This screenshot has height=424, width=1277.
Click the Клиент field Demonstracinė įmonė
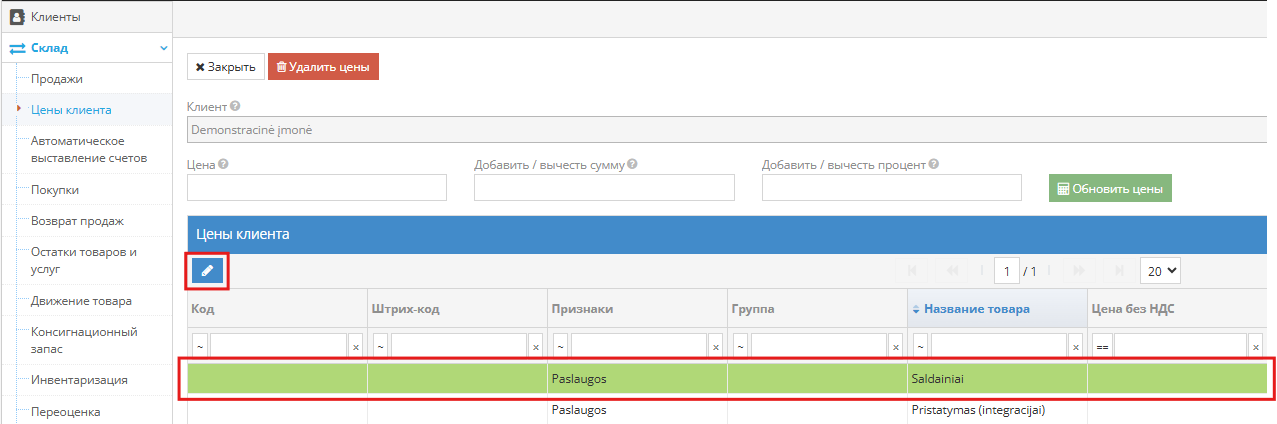coord(727,130)
